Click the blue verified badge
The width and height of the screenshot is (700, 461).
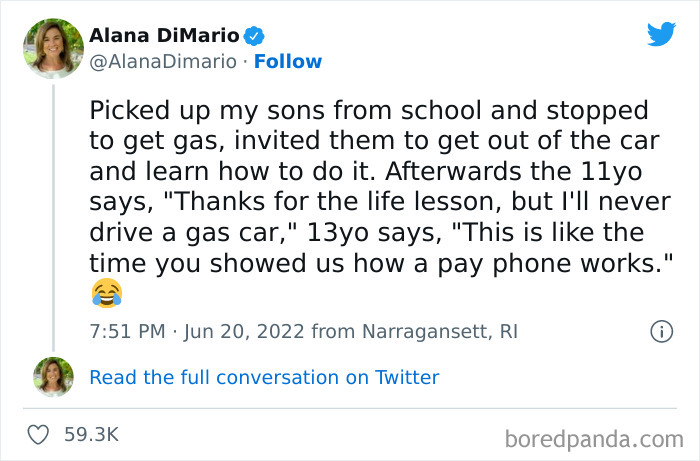tap(256, 36)
